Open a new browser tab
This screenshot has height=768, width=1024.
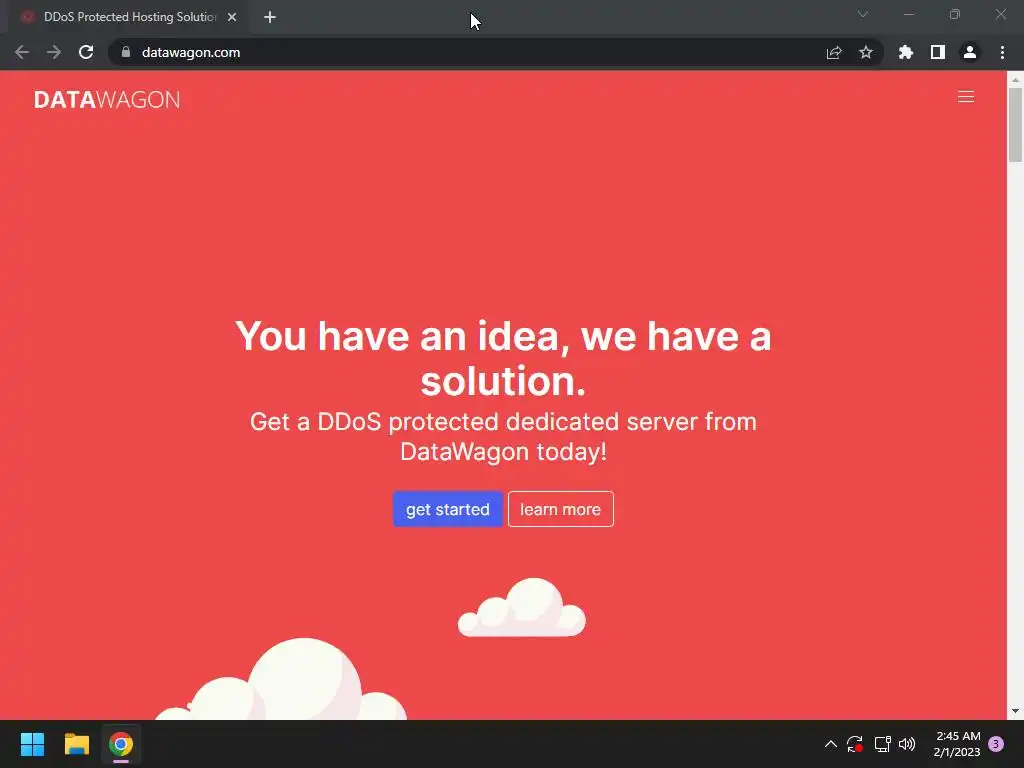[x=270, y=17]
